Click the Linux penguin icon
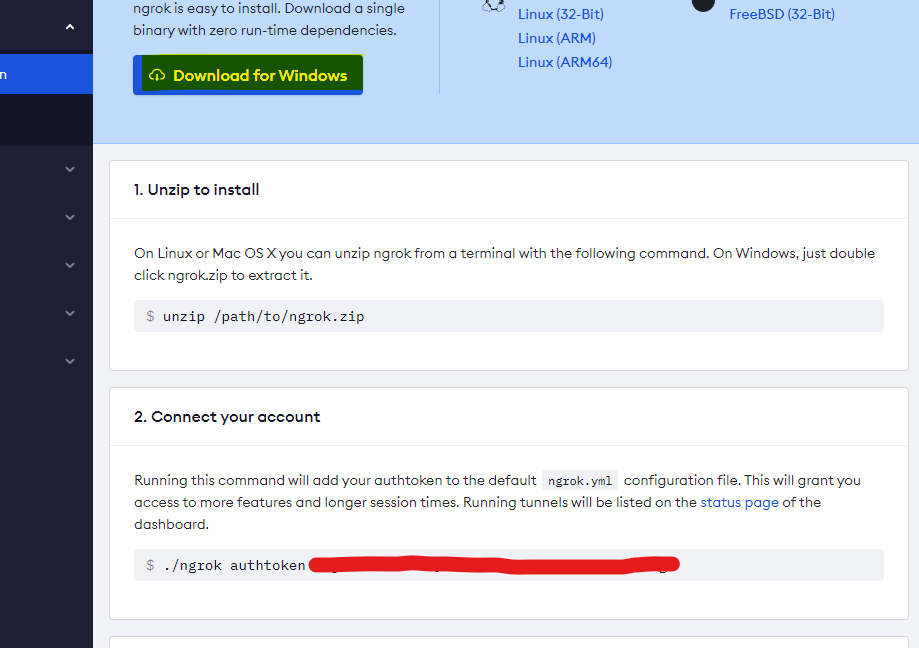Image resolution: width=919 pixels, height=648 pixels. pyautogui.click(x=493, y=5)
